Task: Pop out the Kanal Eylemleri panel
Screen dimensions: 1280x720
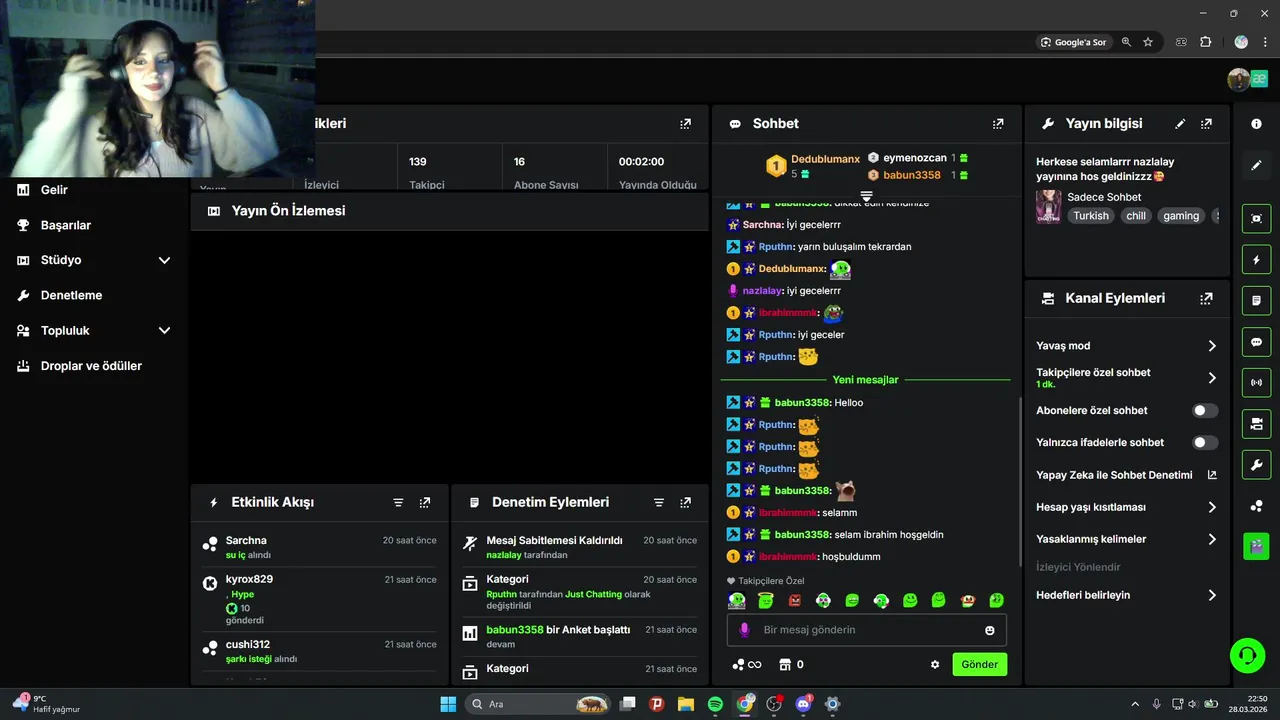Action: pyautogui.click(x=1206, y=298)
